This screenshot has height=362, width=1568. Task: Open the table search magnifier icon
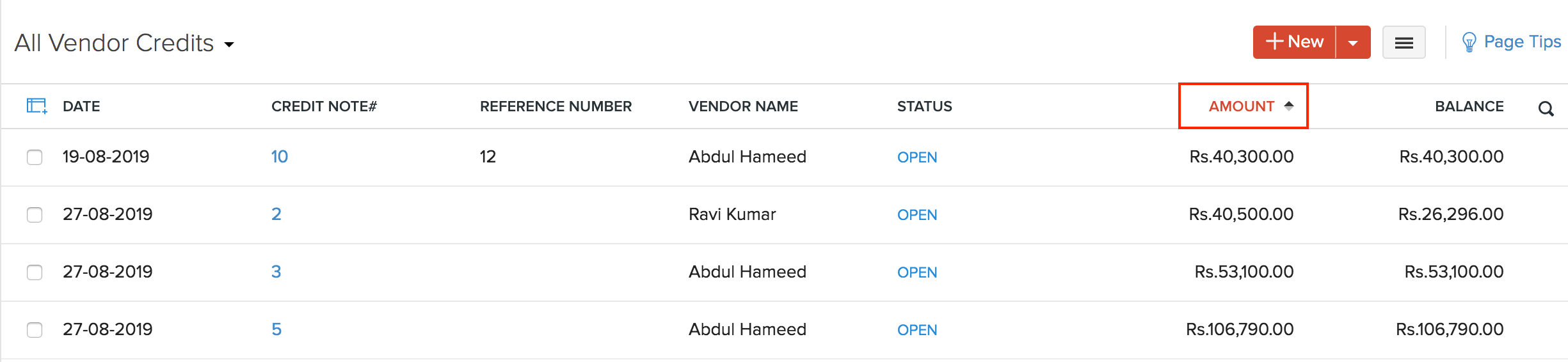tap(1546, 109)
